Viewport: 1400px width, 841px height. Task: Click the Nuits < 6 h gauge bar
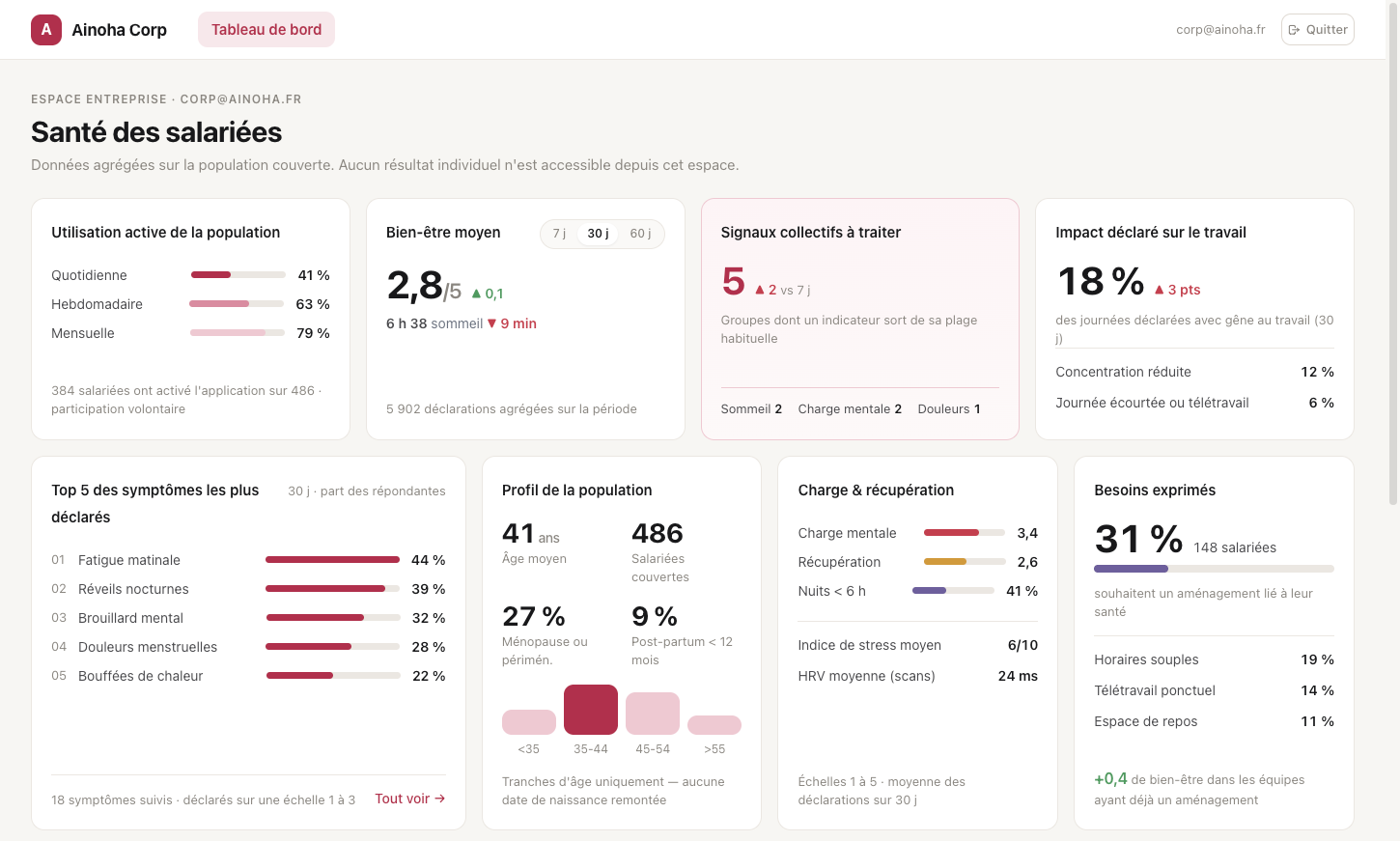[953, 591]
